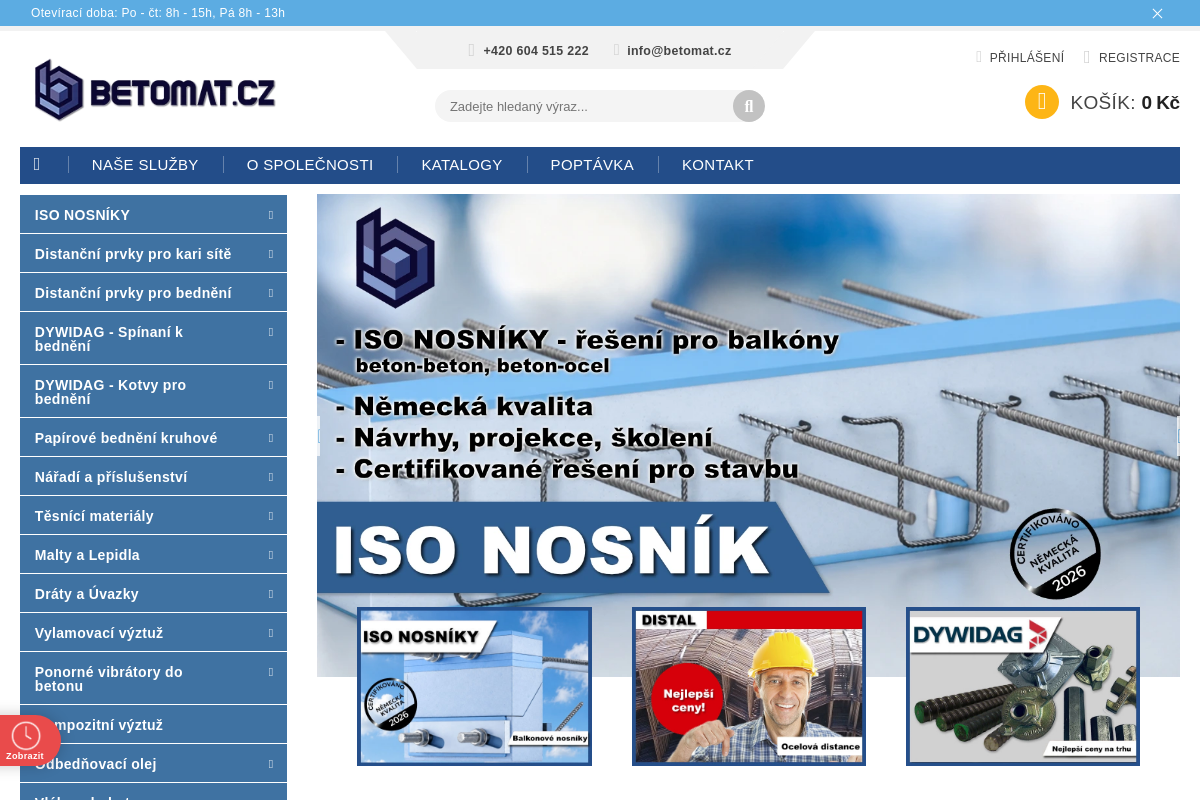This screenshot has height=800, width=1200.
Task: Expand Distanční prvky pro bednění arrow
Action: pos(271,292)
